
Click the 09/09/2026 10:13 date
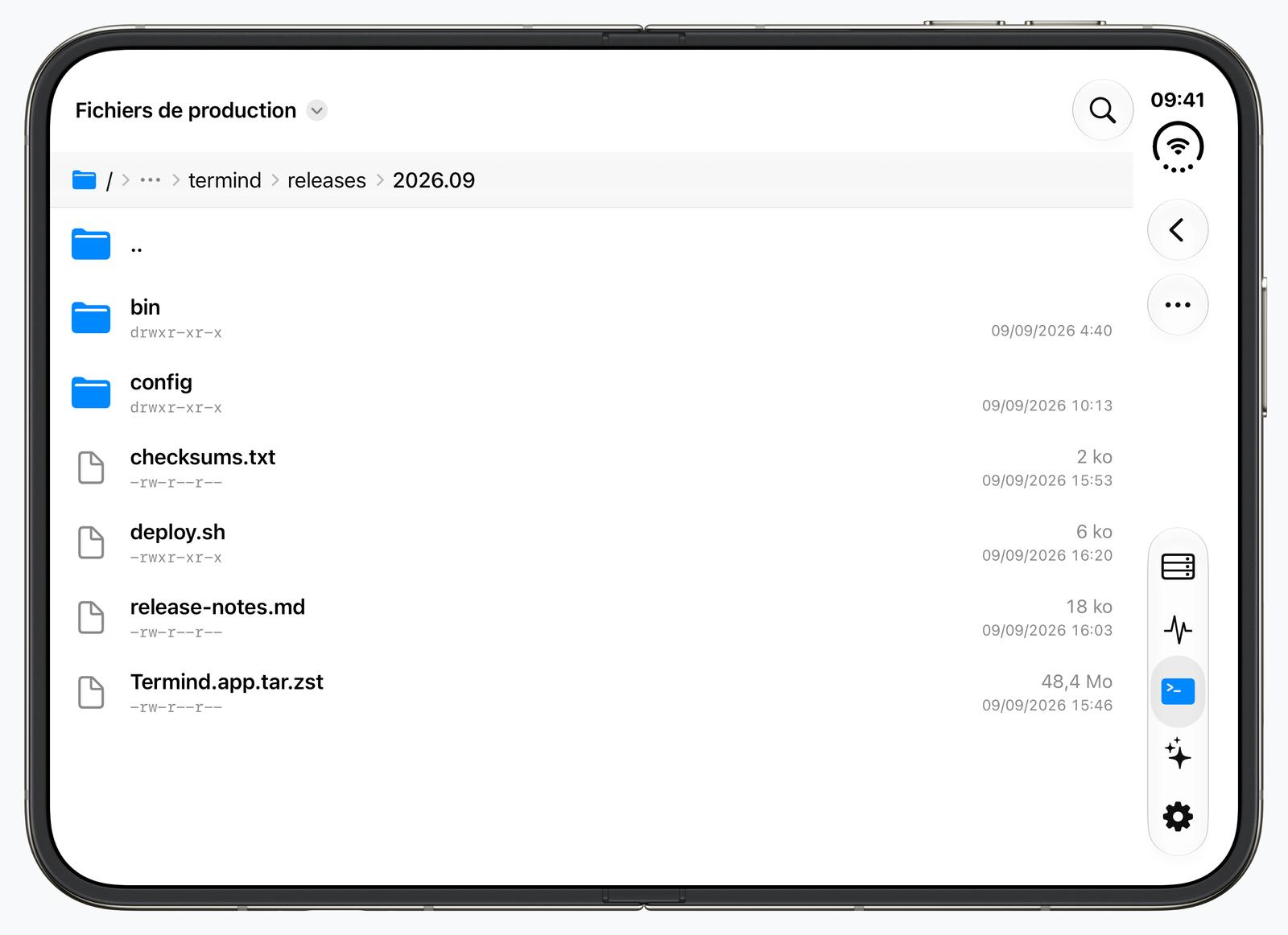click(1047, 406)
